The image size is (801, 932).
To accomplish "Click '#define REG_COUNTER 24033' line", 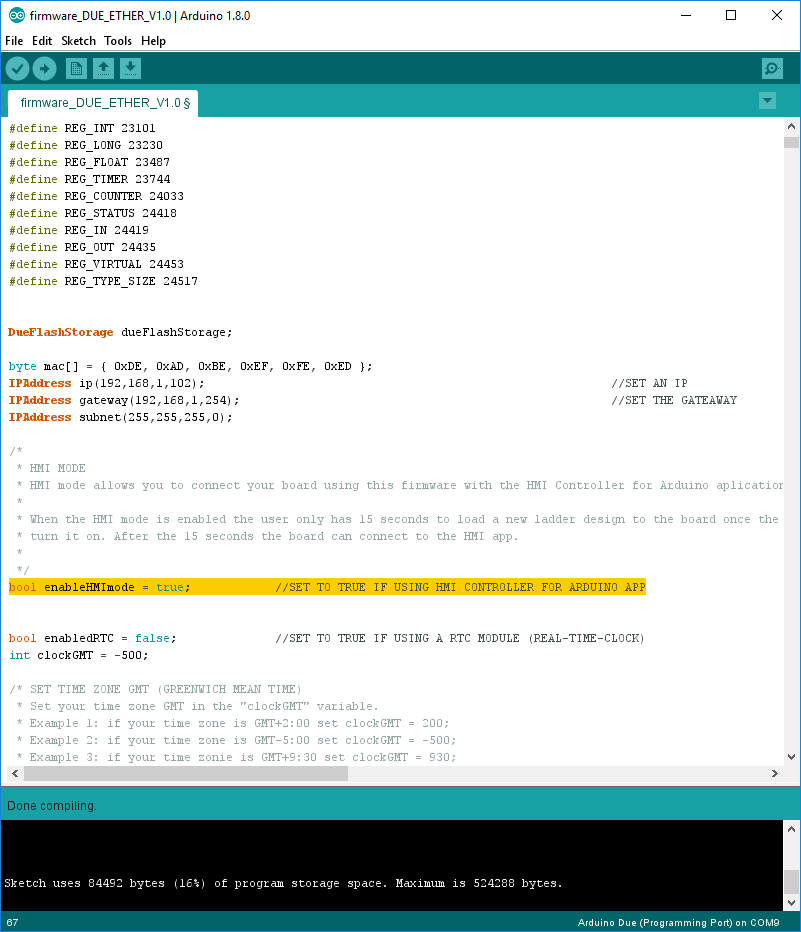I will 96,196.
